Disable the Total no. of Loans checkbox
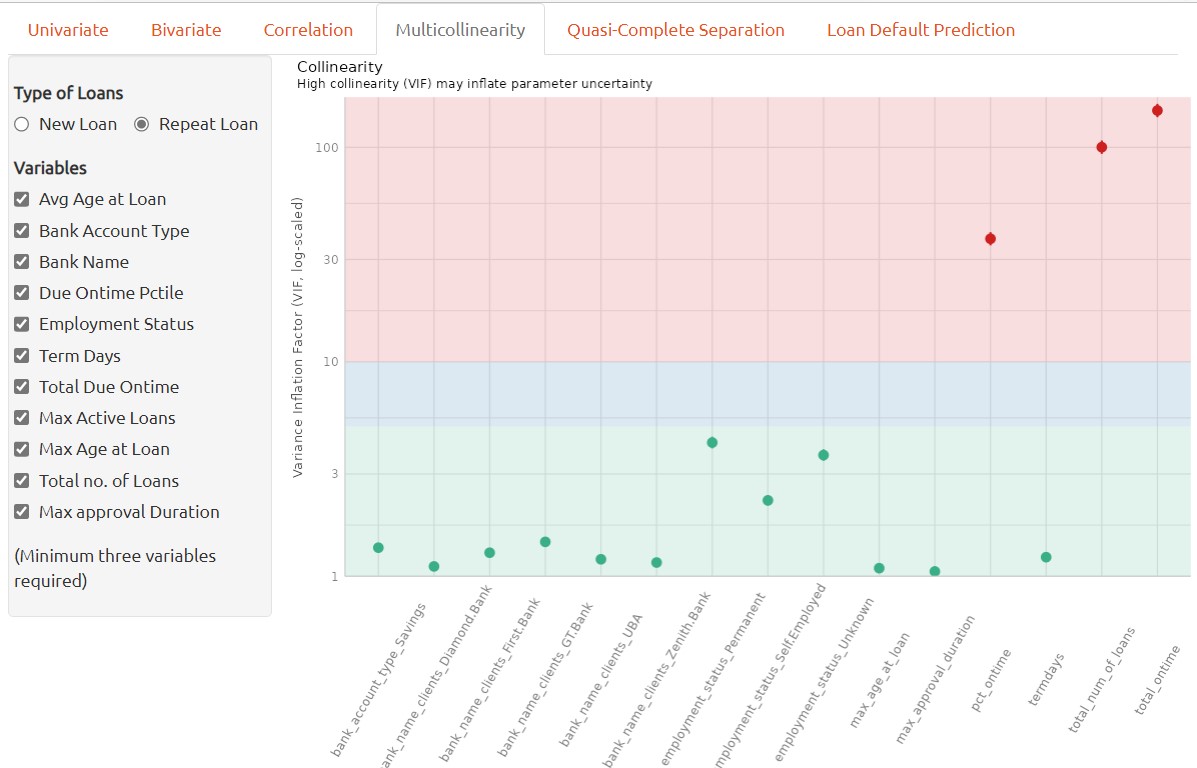The height and width of the screenshot is (768, 1197). [x=22, y=481]
